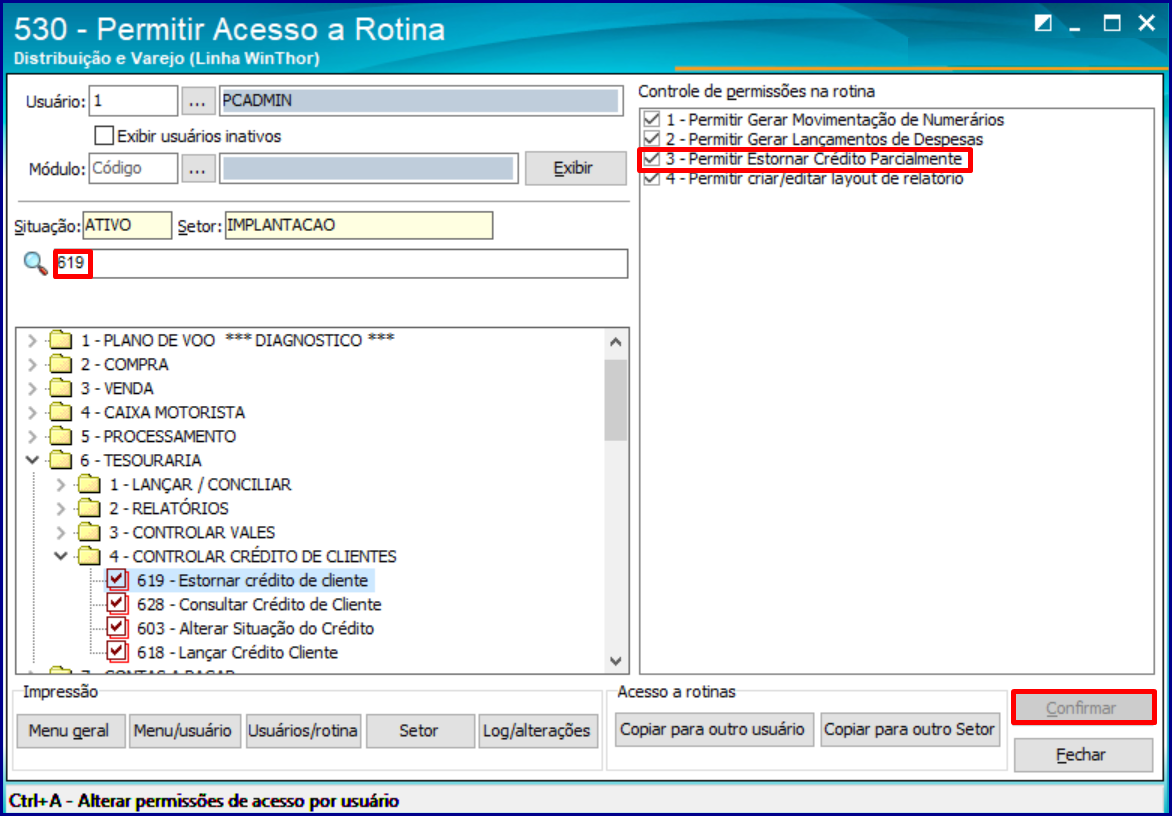Select the 2 - COMPRA tree label
The image size is (1172, 816).
(125, 365)
